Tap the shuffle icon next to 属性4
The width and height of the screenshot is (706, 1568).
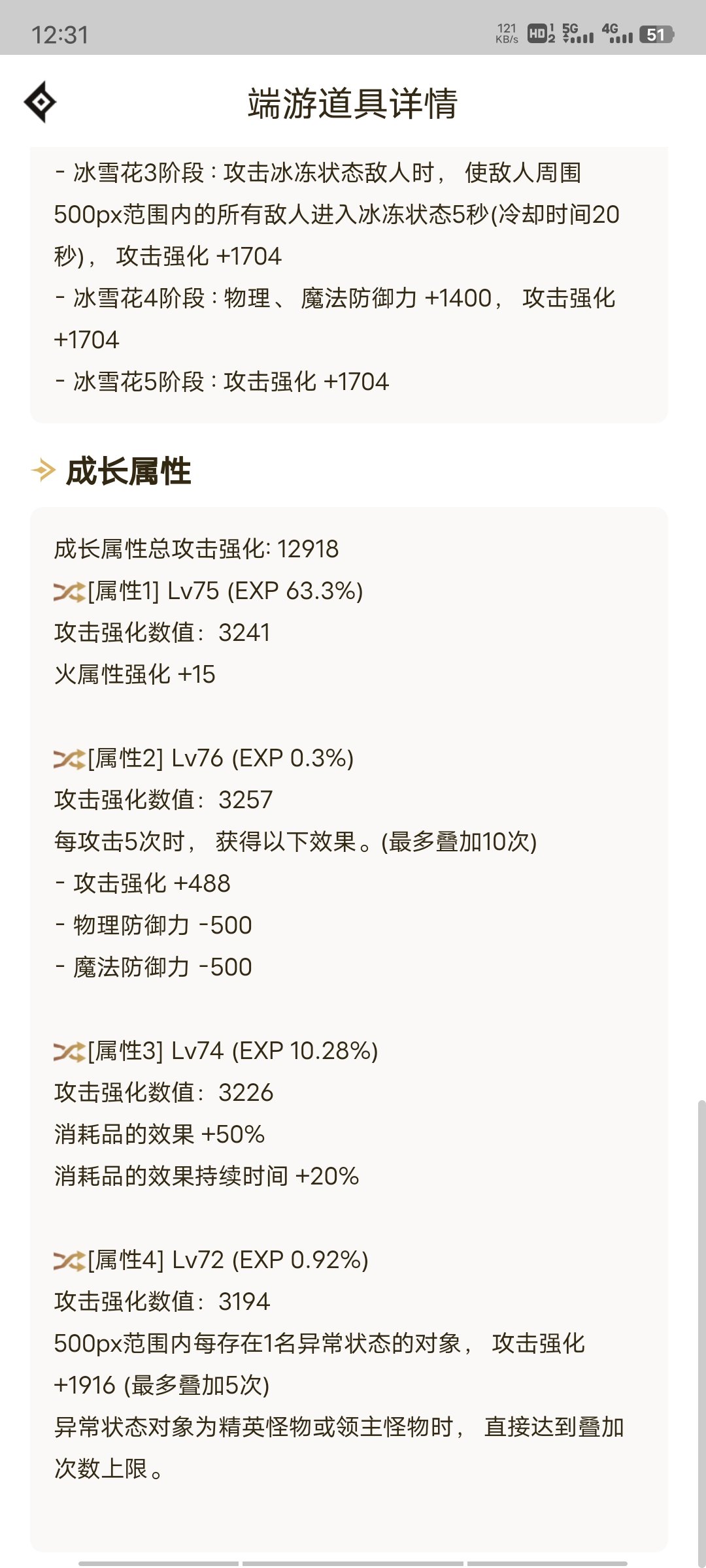pyautogui.click(x=69, y=1261)
